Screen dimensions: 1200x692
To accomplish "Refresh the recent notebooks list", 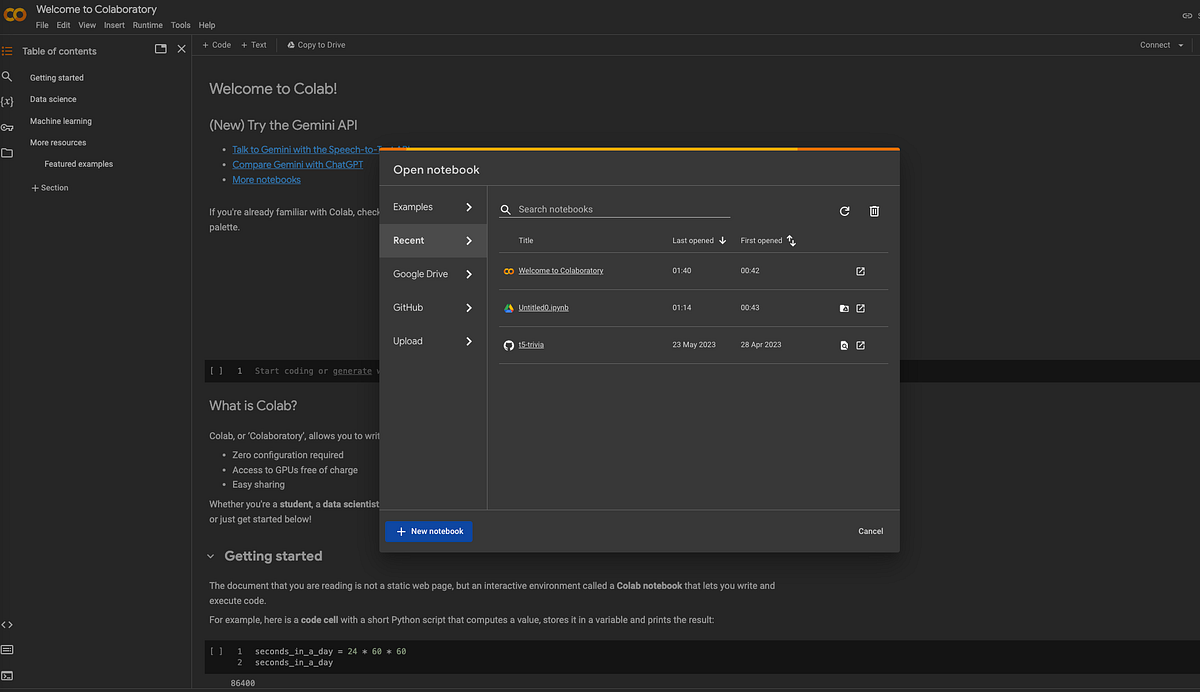I will pos(844,211).
